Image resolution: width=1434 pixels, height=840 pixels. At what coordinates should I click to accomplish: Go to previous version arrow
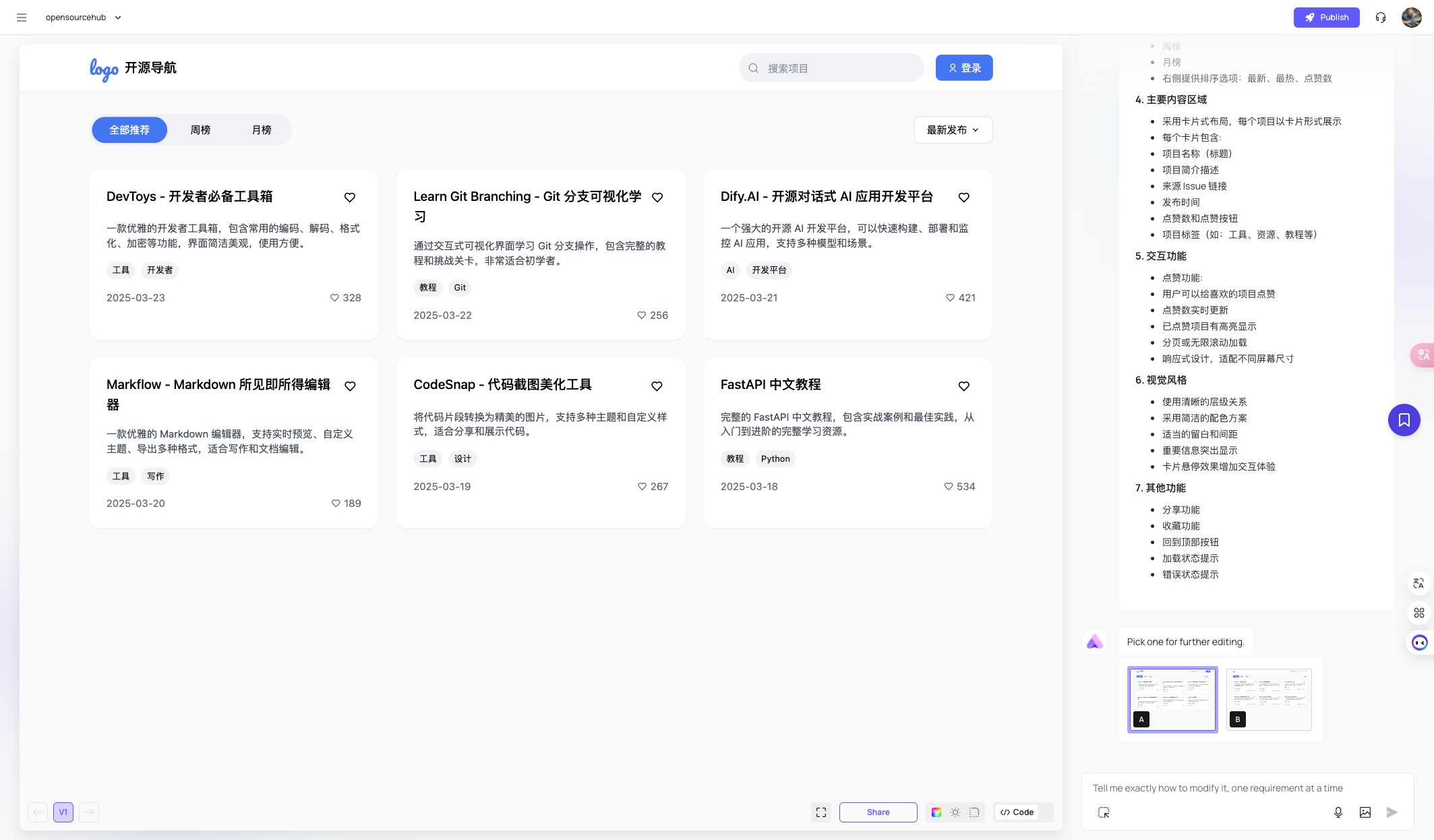pos(38,812)
